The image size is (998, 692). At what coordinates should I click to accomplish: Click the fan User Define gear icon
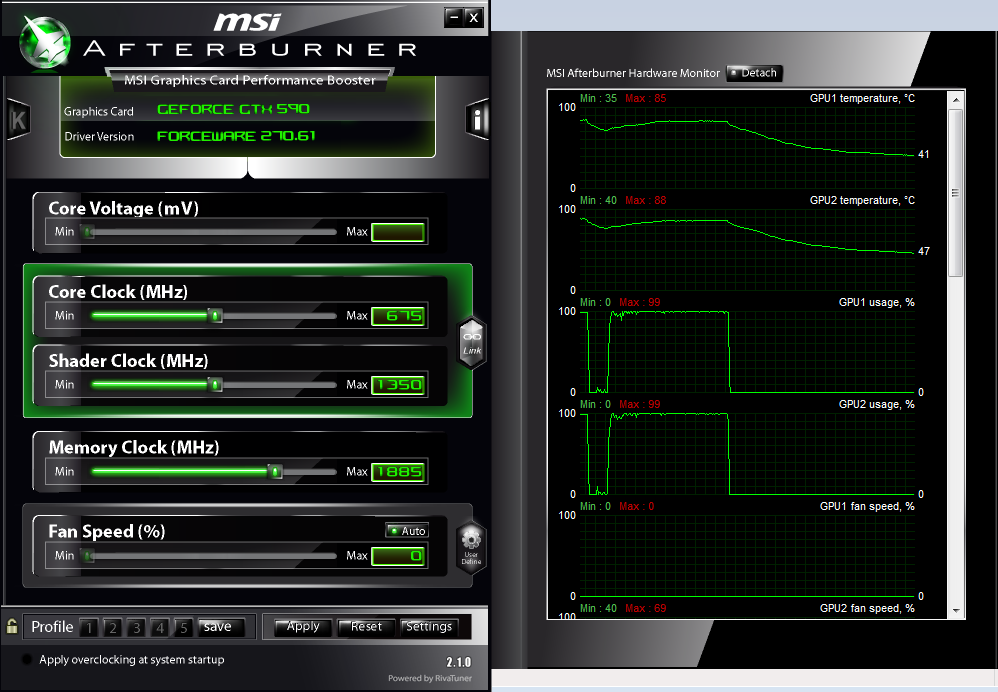point(471,546)
